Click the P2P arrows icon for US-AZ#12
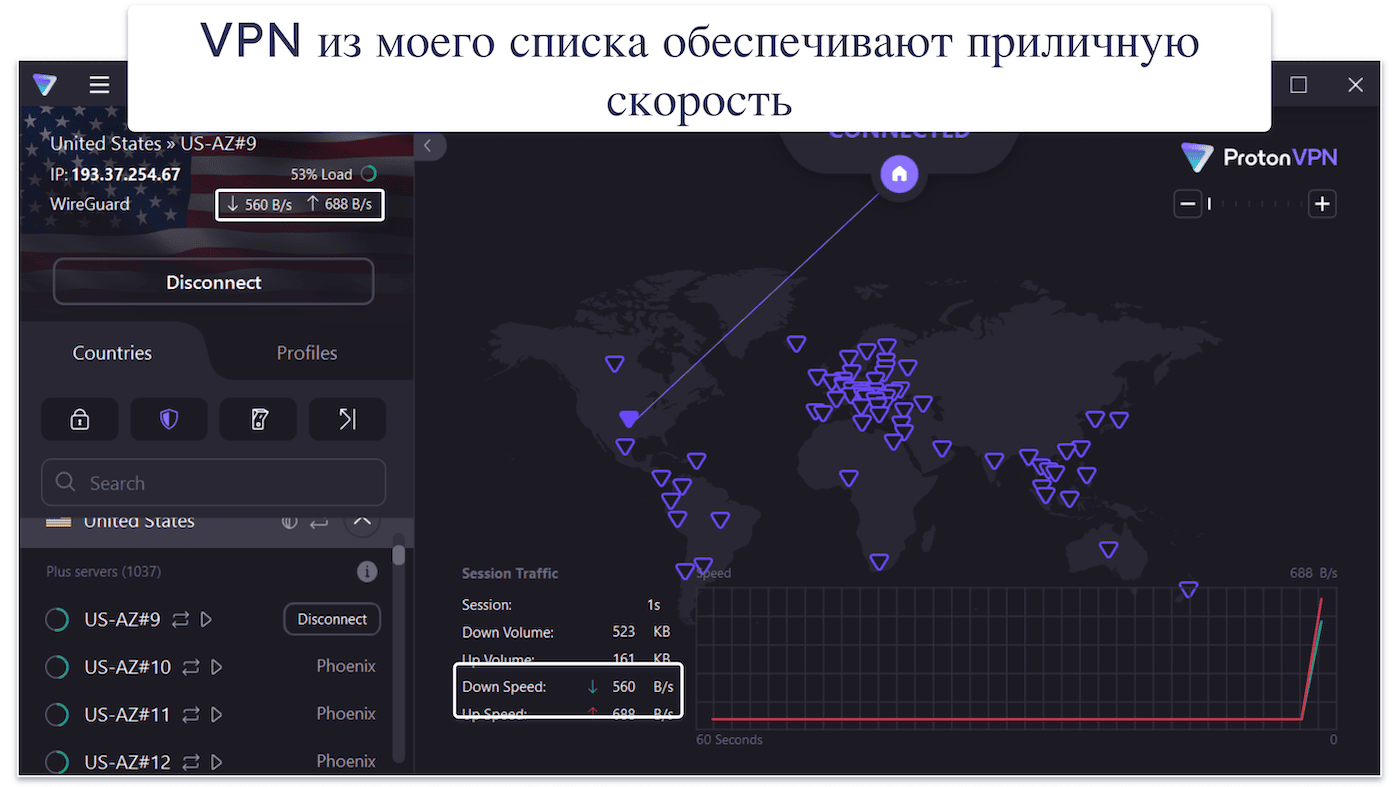 point(190,762)
